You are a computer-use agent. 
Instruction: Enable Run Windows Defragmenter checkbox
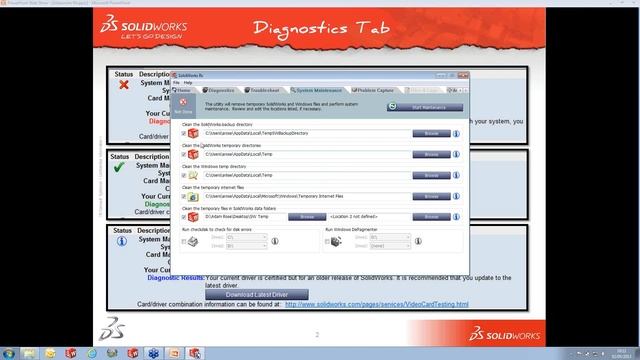click(x=327, y=242)
